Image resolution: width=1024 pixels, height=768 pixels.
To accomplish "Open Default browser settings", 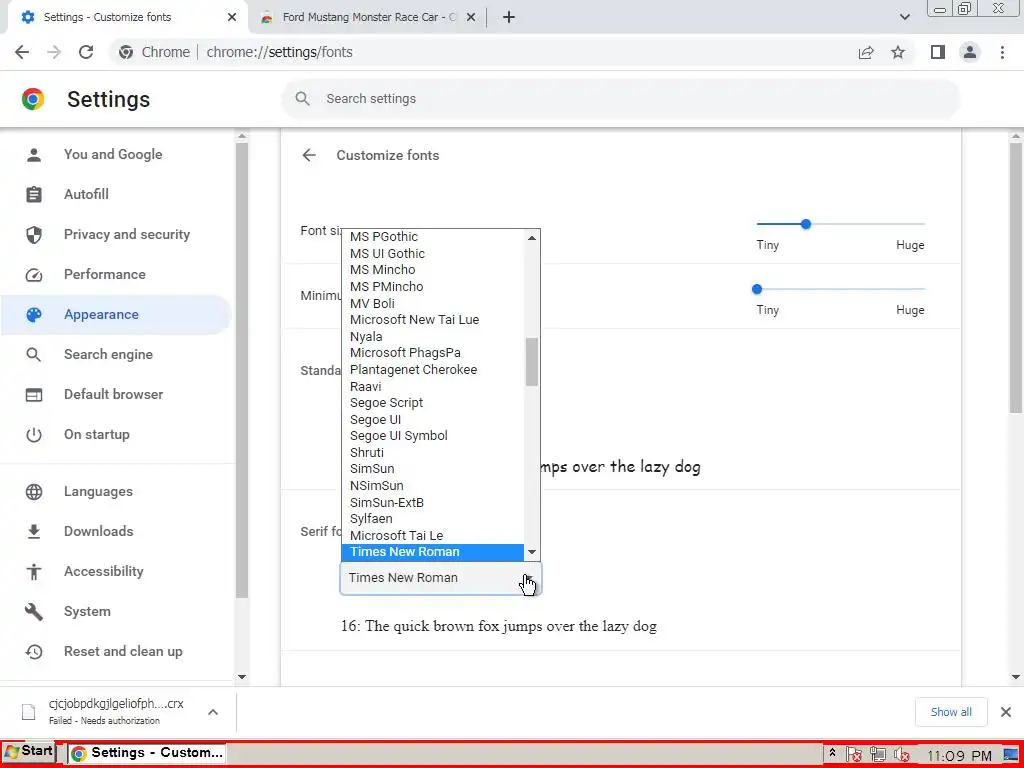I will [116, 394].
